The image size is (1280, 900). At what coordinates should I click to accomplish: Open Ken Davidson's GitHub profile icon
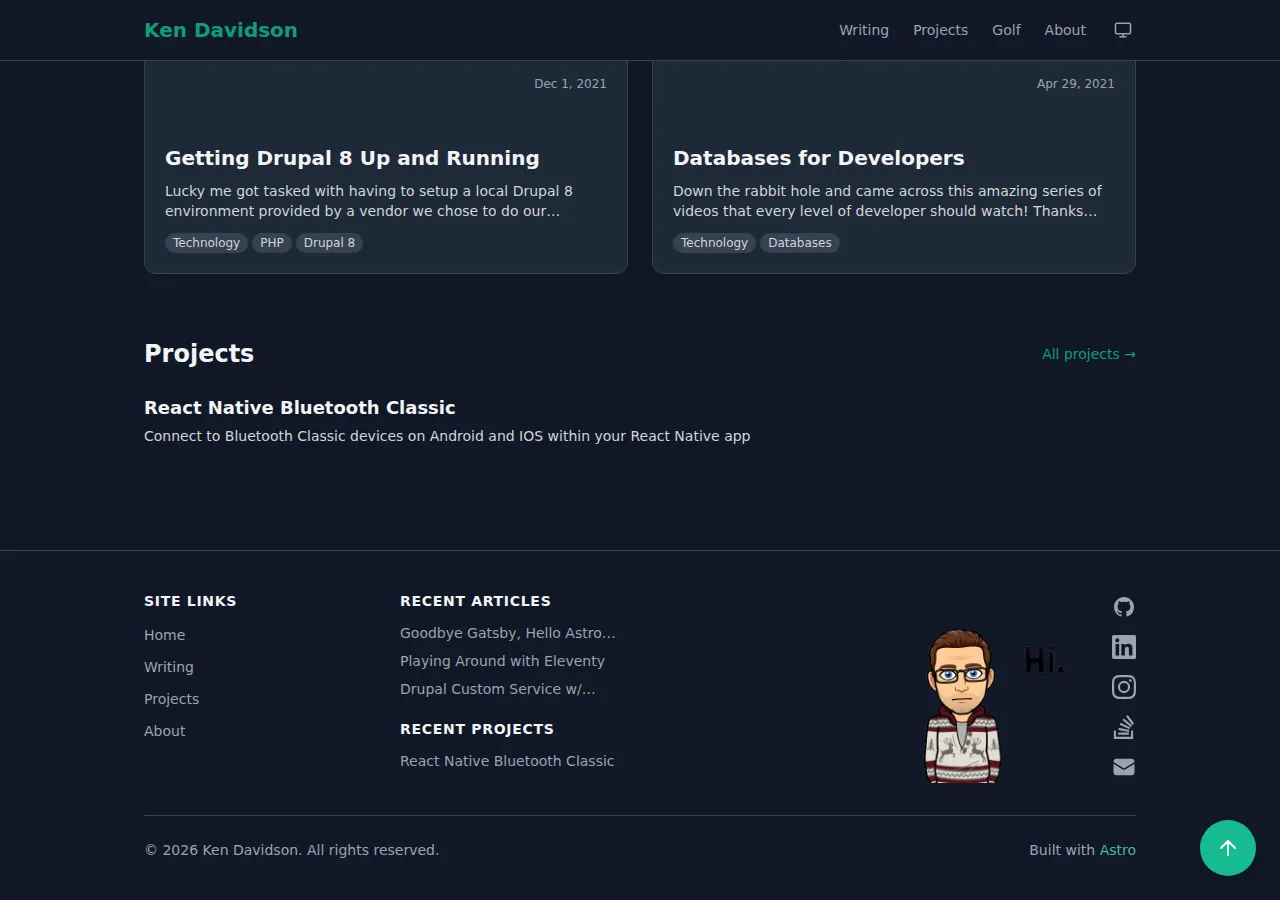1123,607
